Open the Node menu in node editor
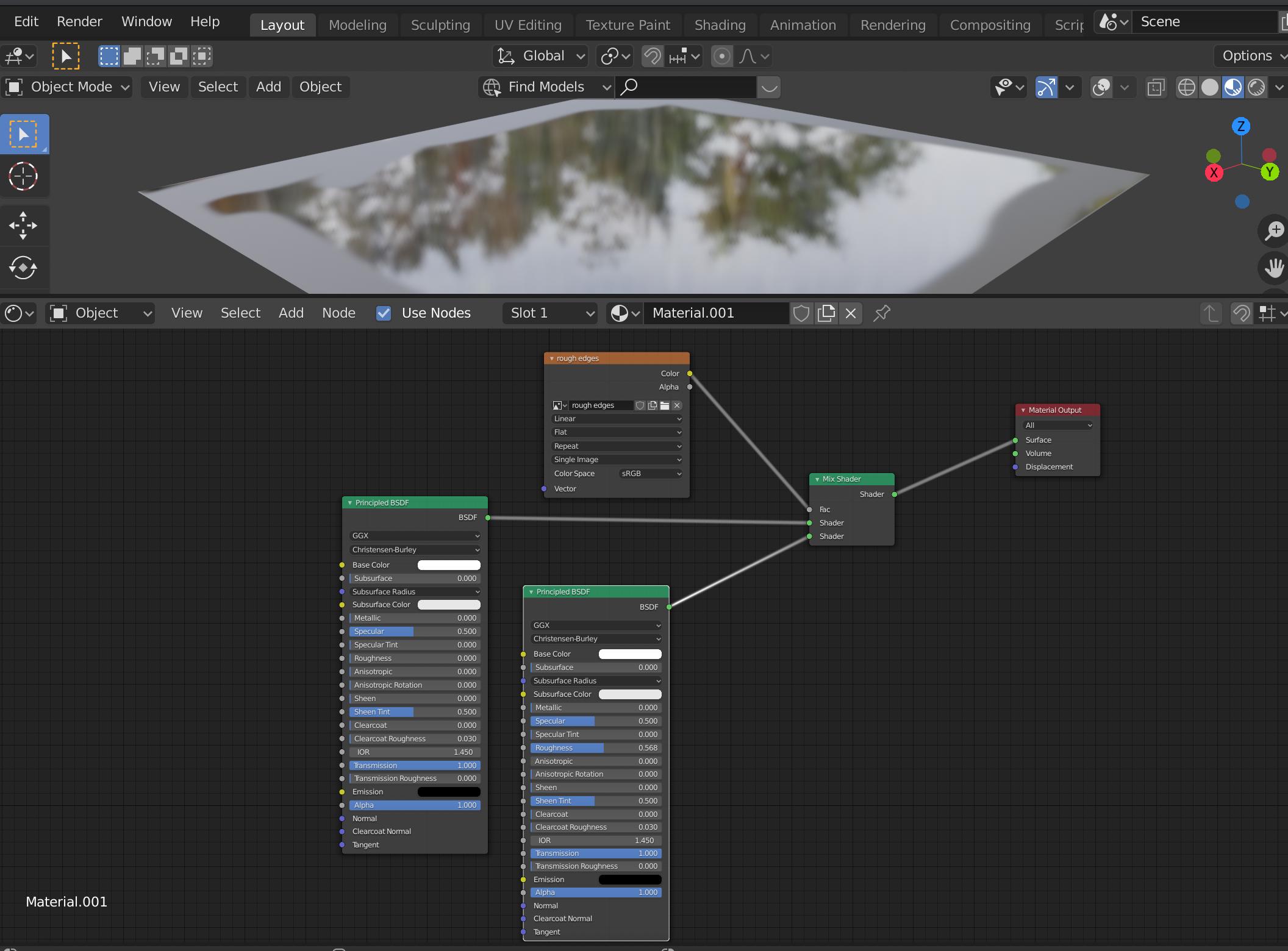This screenshot has height=951, width=1288. coord(338,313)
